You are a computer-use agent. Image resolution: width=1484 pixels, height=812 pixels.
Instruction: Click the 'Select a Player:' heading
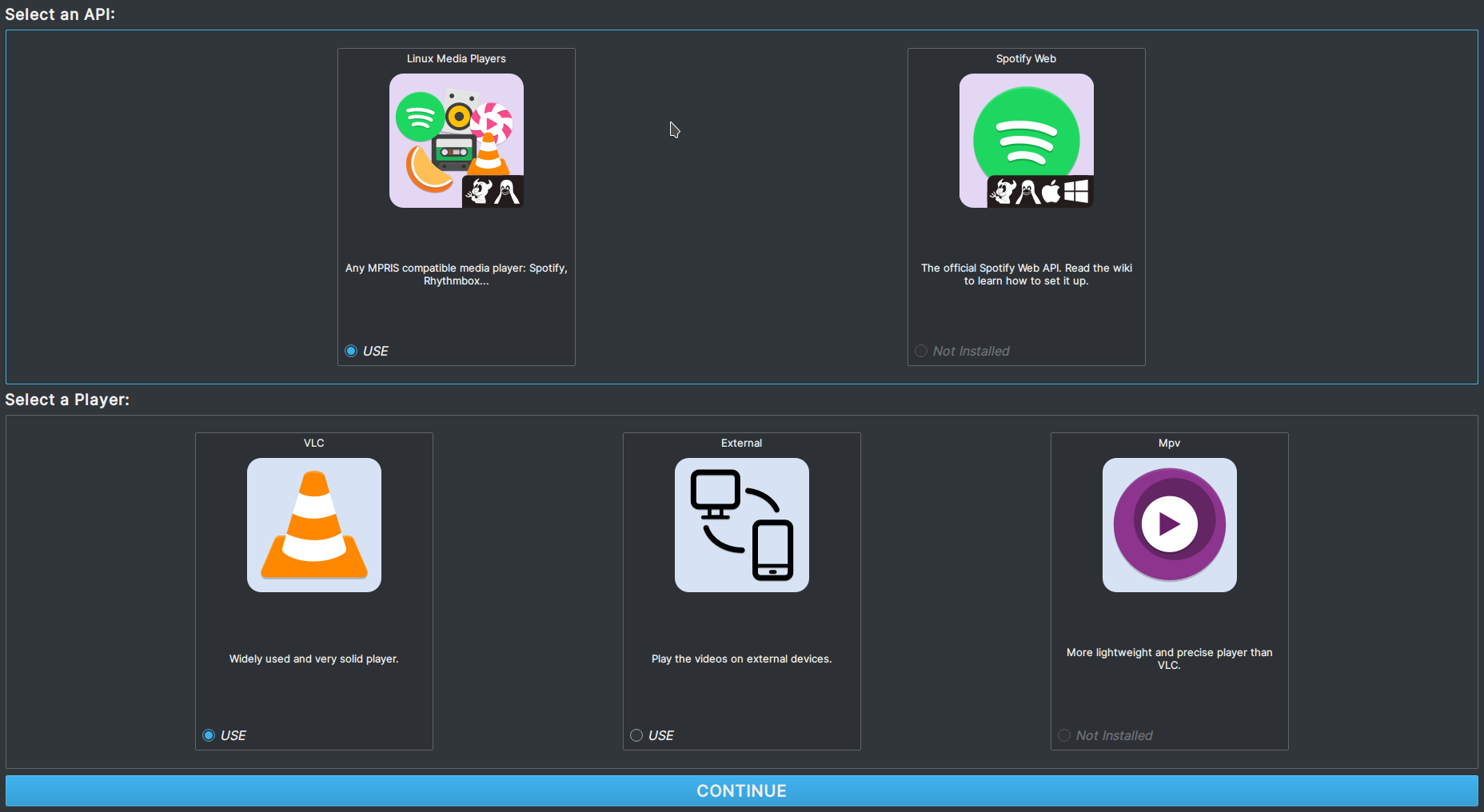[x=67, y=400]
